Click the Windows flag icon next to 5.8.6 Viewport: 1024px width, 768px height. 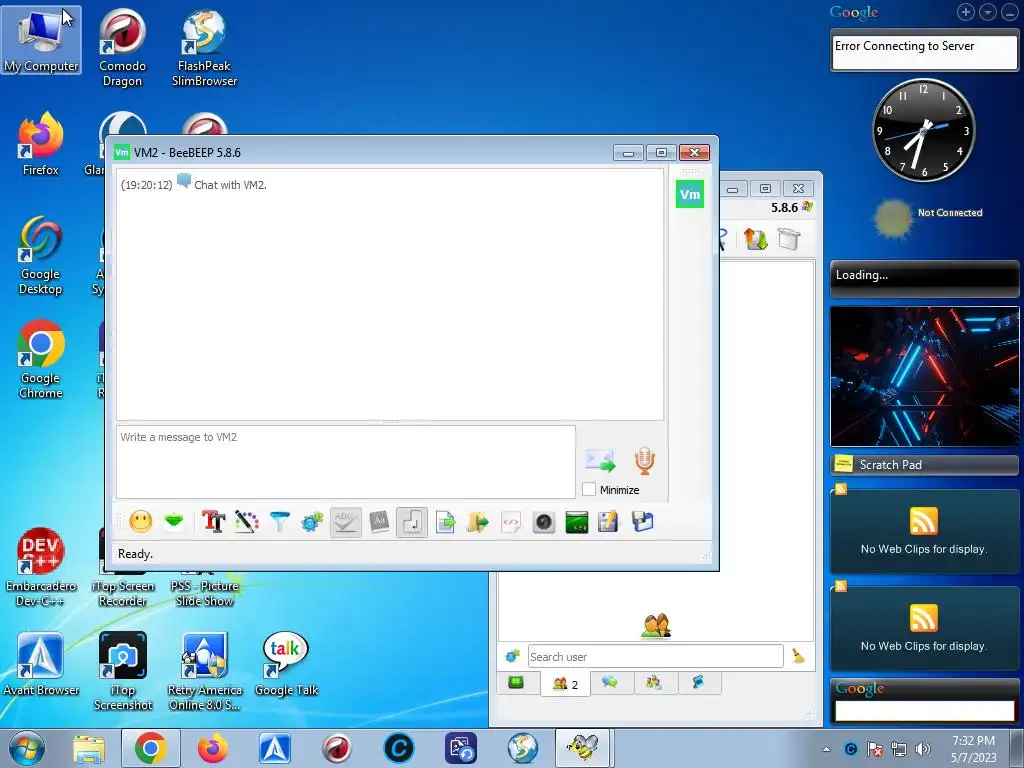pos(808,207)
